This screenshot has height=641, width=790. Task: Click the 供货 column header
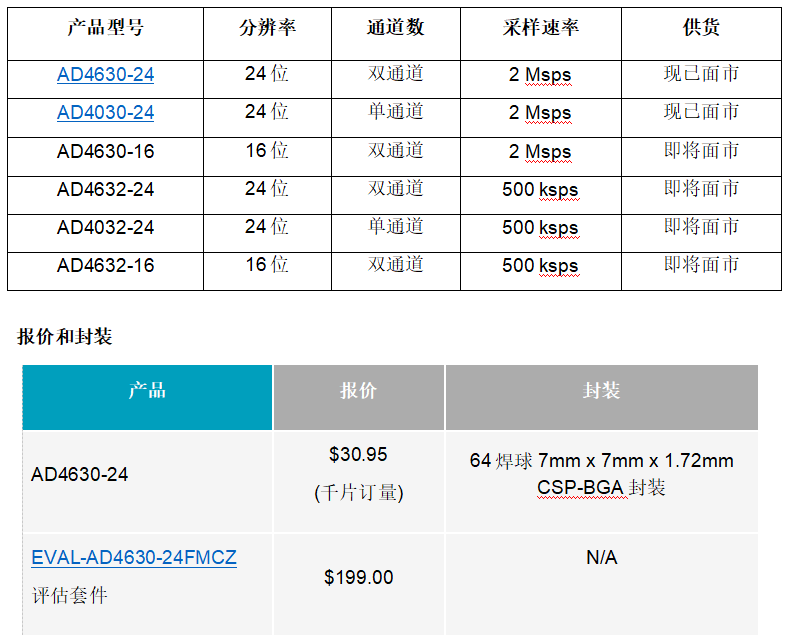(701, 28)
